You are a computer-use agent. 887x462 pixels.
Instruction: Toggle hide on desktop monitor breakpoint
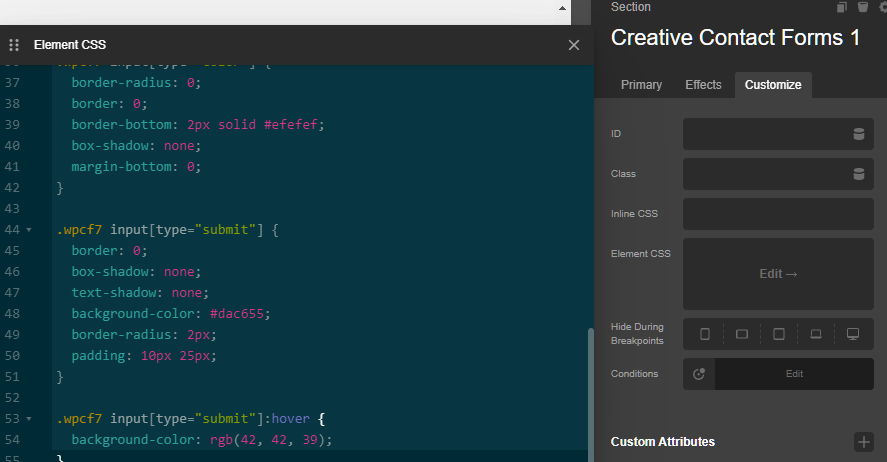point(853,334)
